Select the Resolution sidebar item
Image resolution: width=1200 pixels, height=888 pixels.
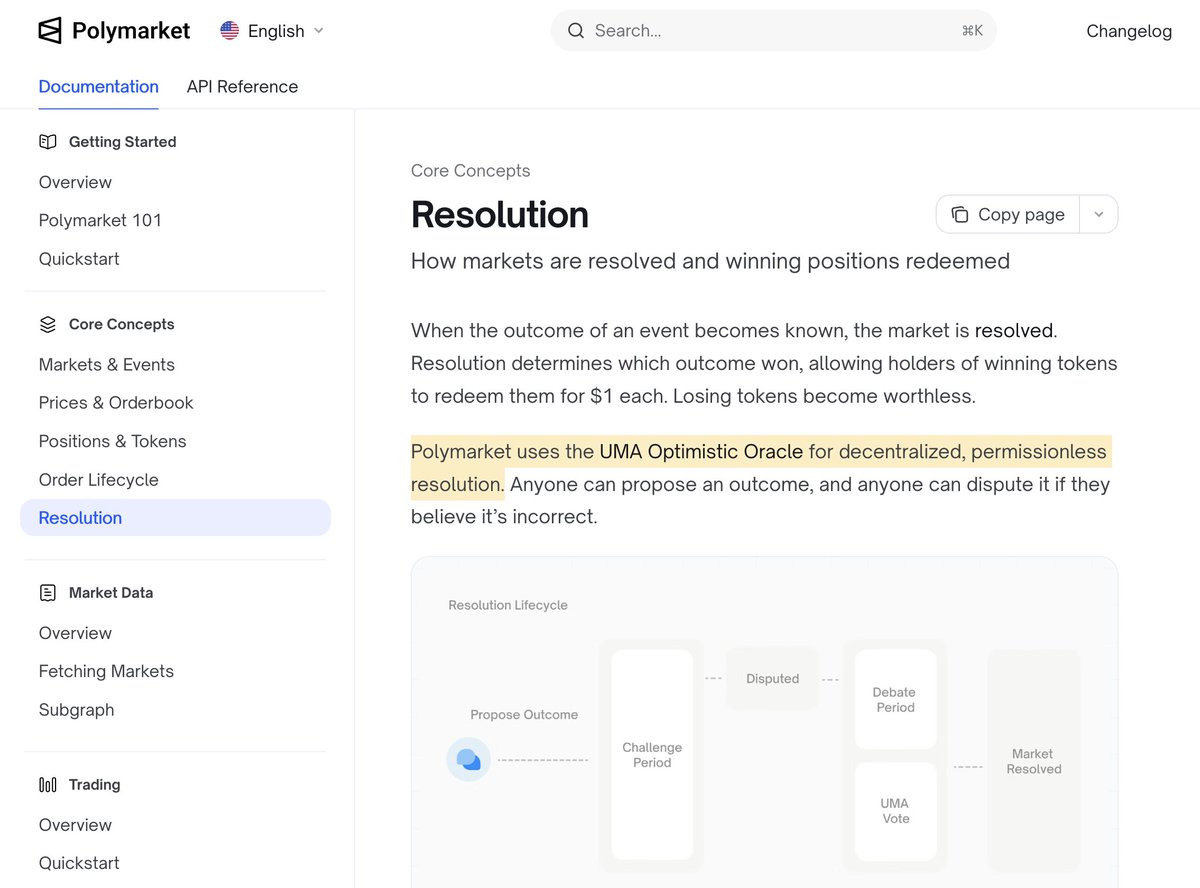(x=175, y=518)
